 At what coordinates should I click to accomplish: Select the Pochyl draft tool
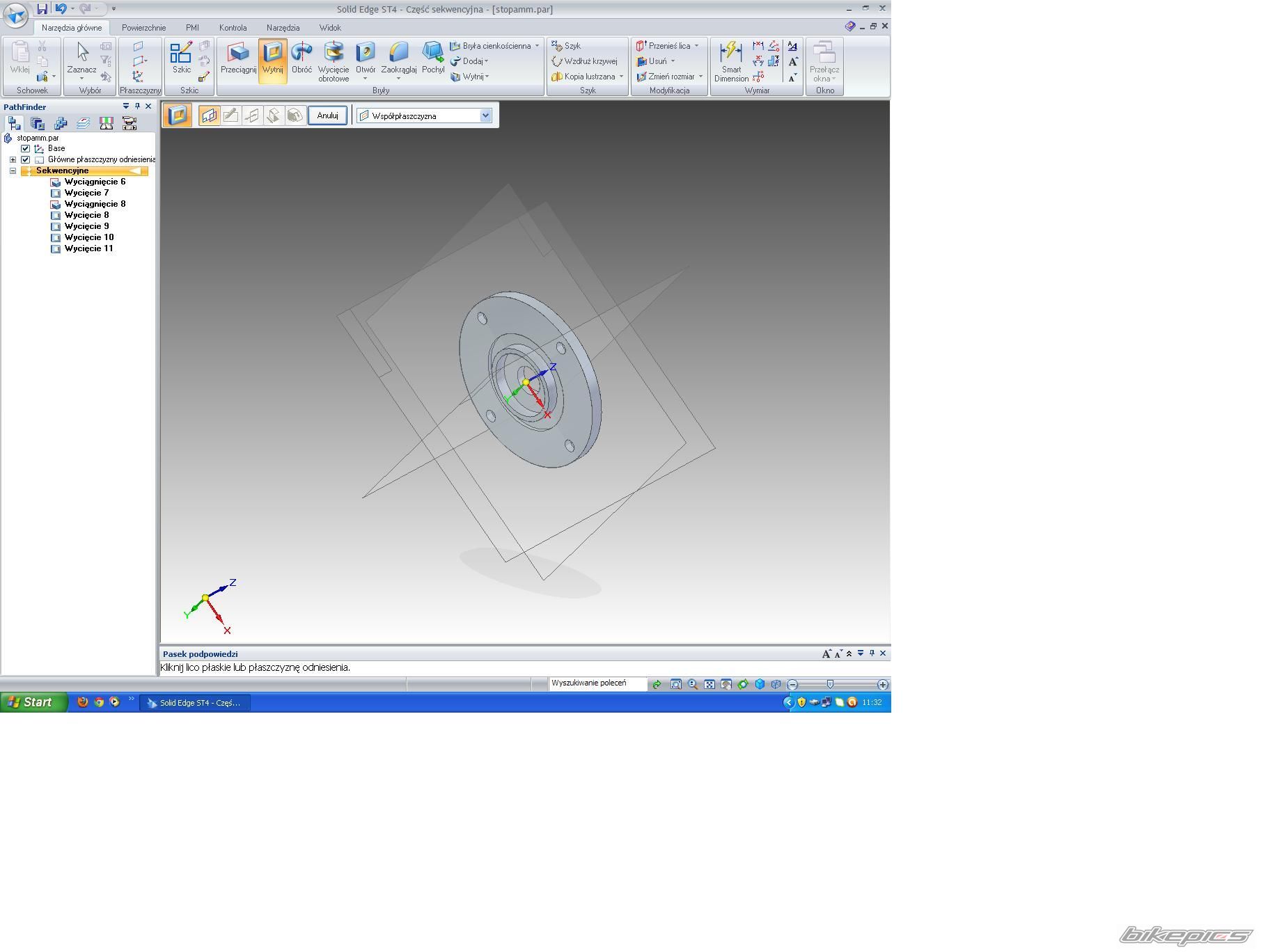[x=433, y=58]
